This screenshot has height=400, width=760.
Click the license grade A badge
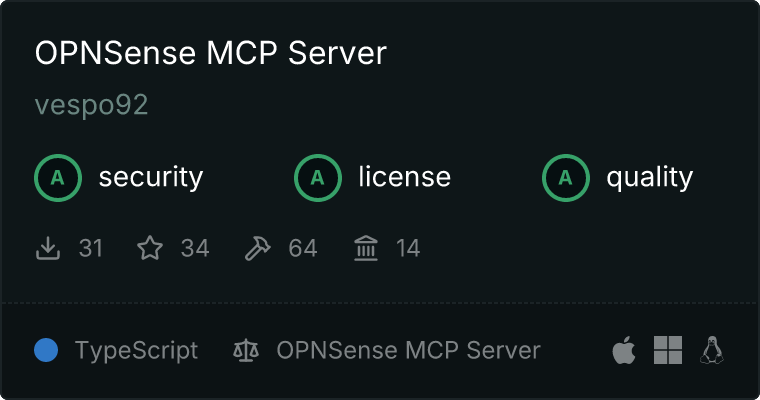[x=317, y=178]
